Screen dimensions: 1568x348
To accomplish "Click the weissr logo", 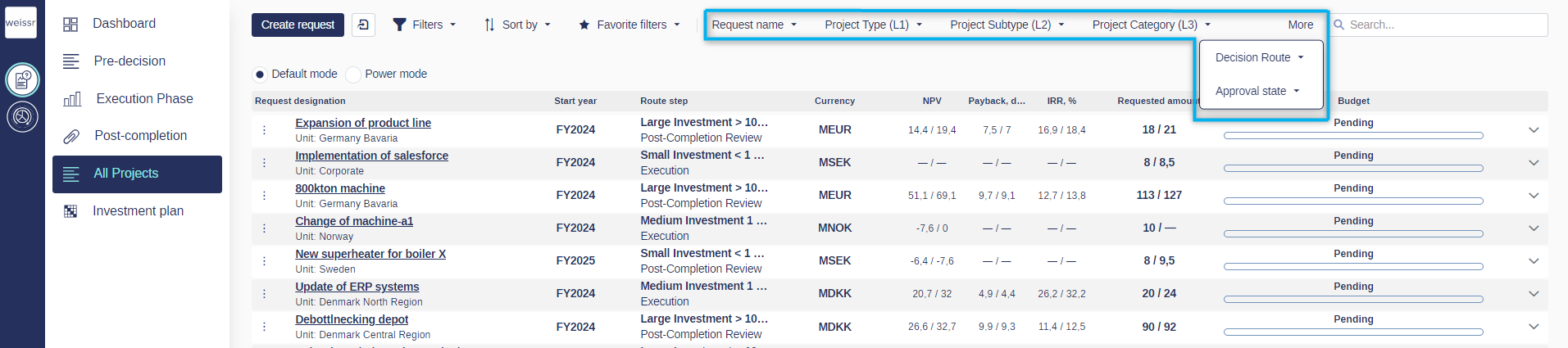I will click(x=20, y=23).
